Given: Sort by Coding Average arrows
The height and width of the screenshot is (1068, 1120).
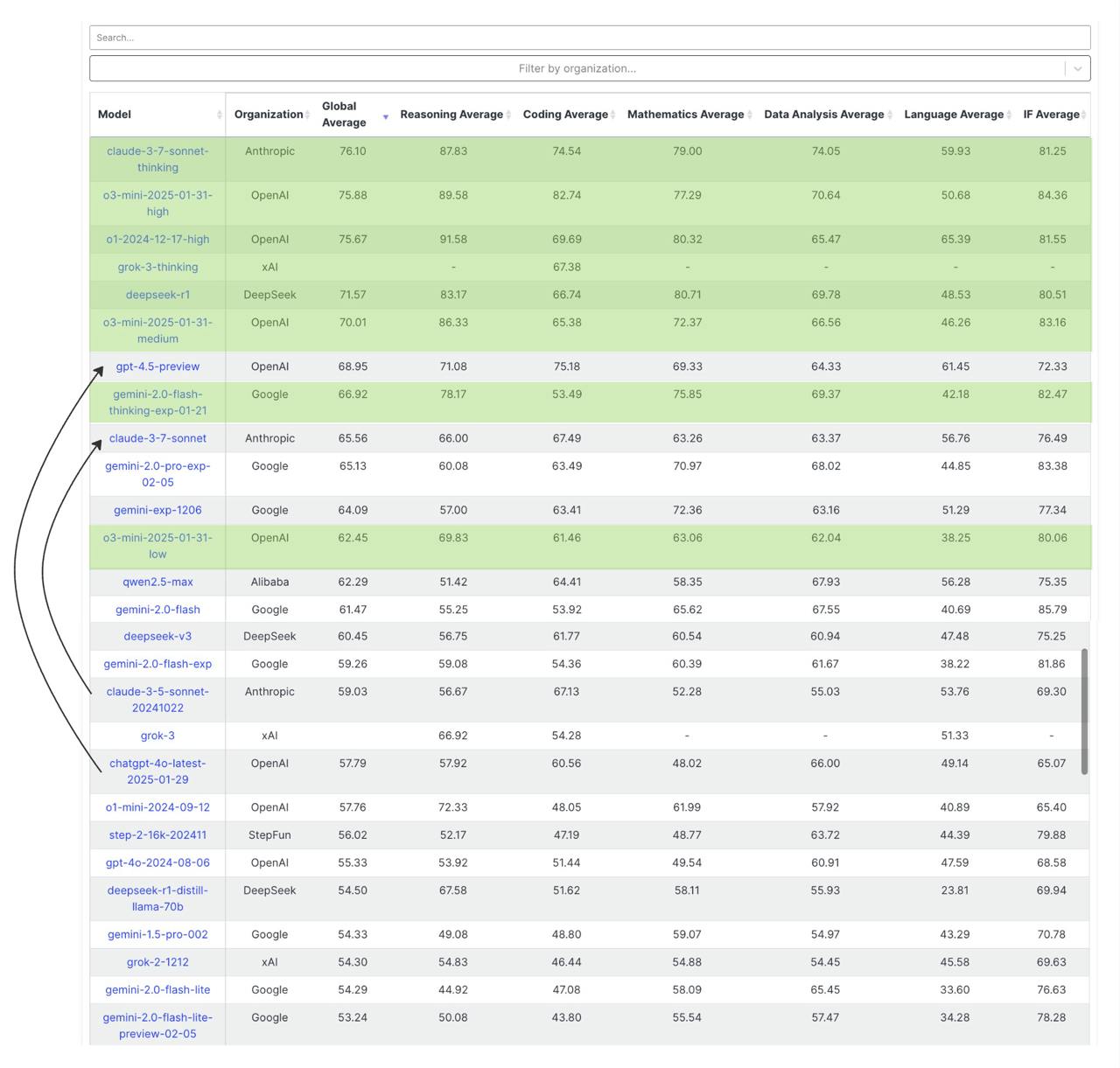Looking at the screenshot, I should pos(612,115).
